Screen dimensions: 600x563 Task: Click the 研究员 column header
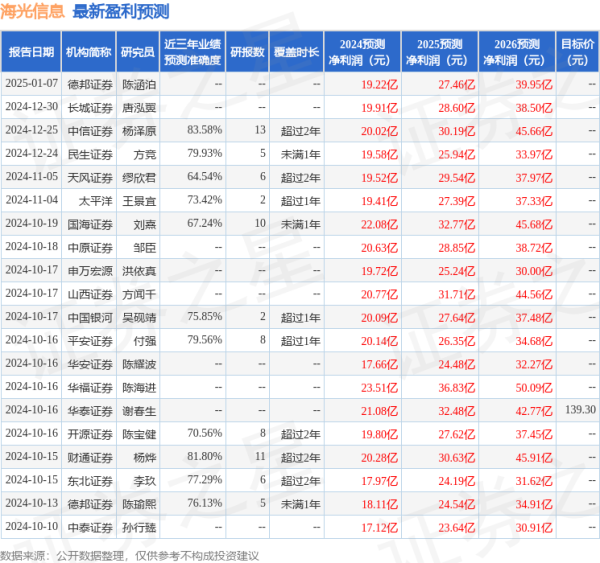[x=138, y=52]
